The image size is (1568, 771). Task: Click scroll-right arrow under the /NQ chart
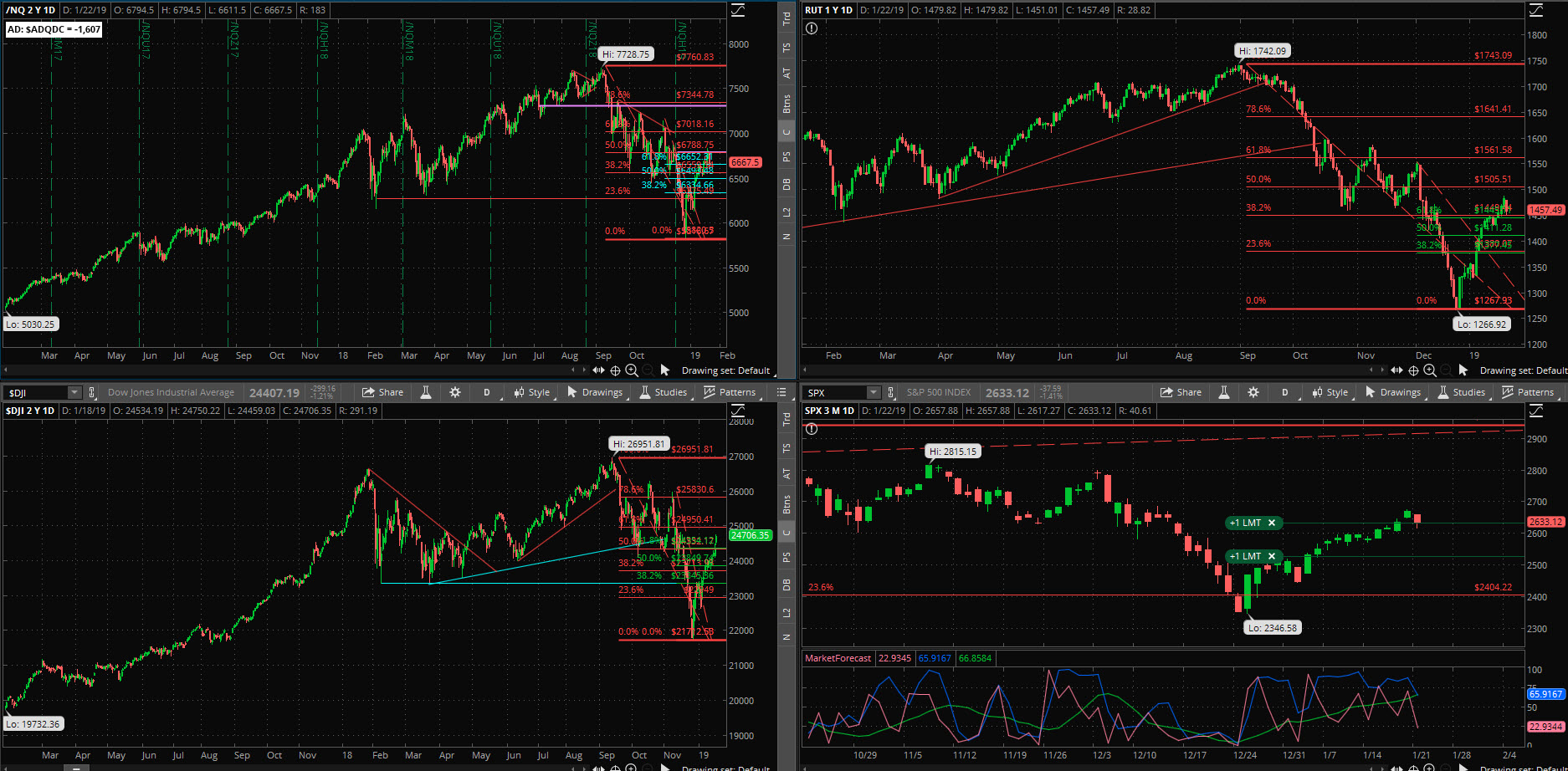pos(583,370)
